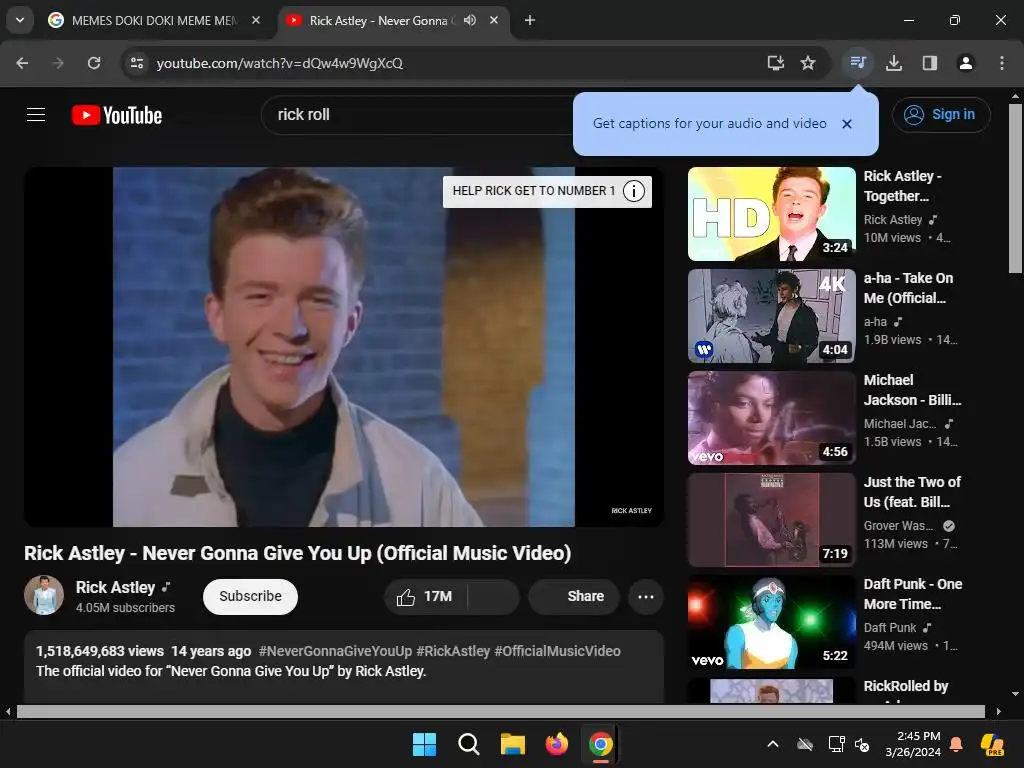Open Chrome downloads icon
The height and width of the screenshot is (768, 1024).
tap(894, 63)
